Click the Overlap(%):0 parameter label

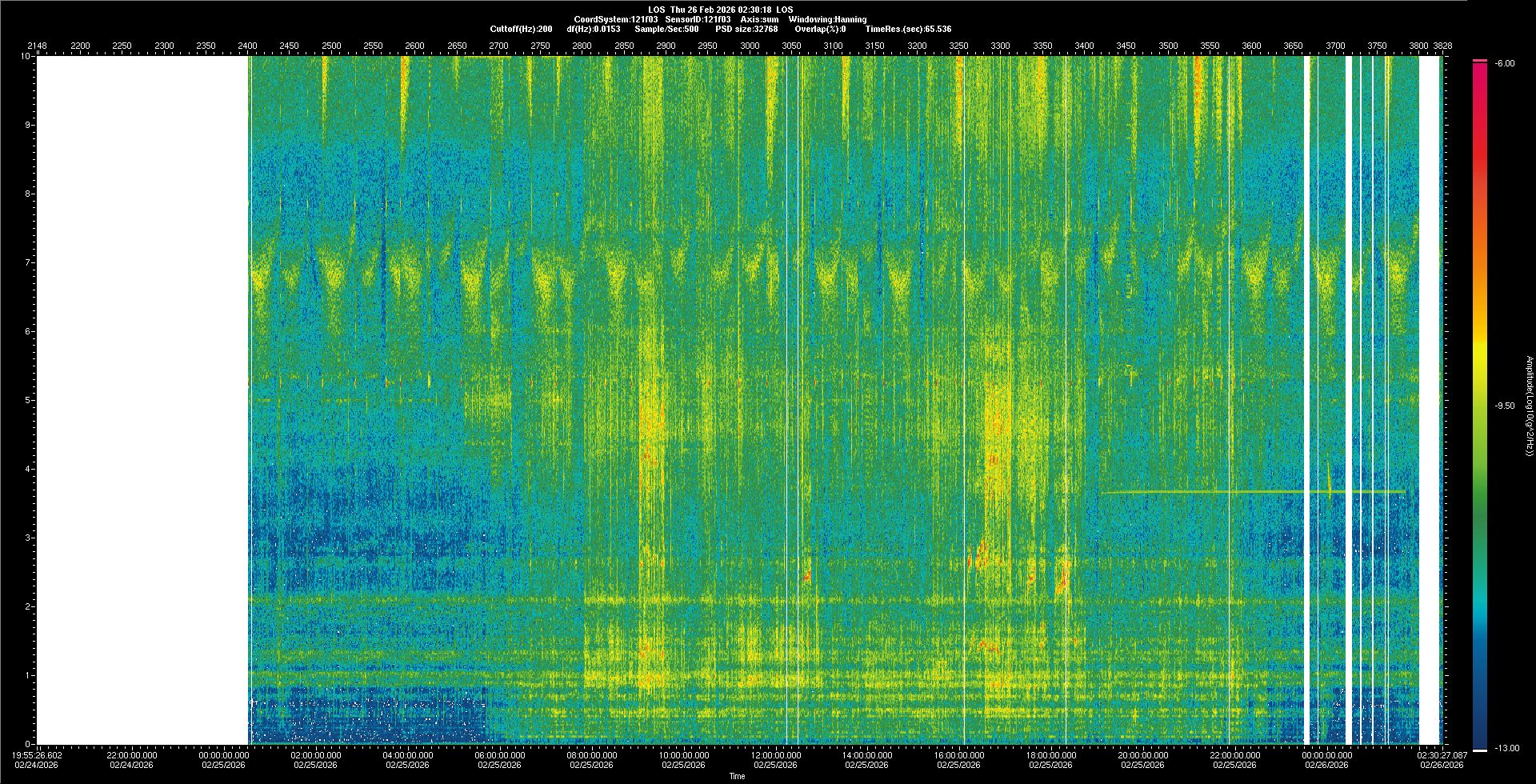820,29
